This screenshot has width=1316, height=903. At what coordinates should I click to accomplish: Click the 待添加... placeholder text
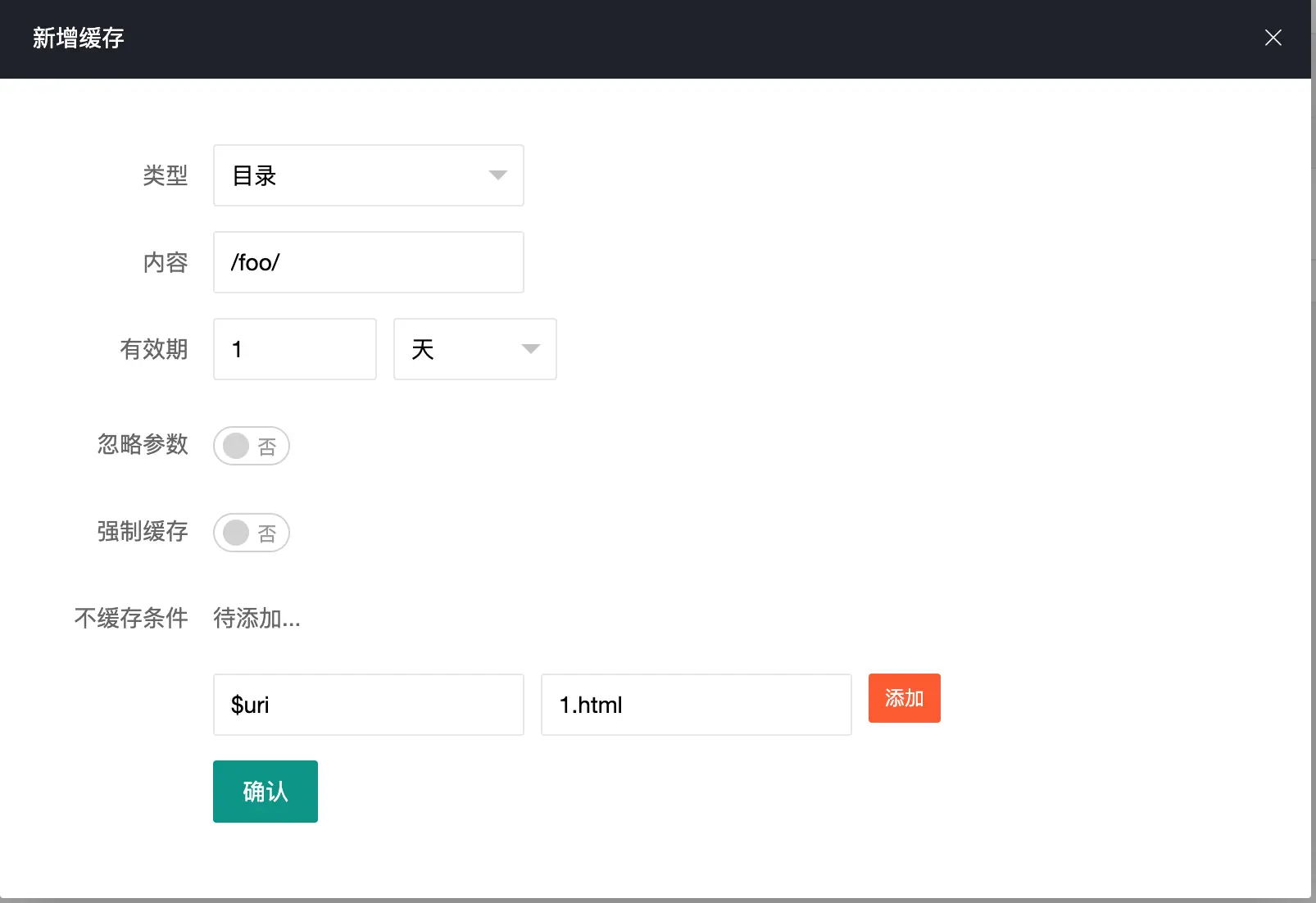click(256, 618)
